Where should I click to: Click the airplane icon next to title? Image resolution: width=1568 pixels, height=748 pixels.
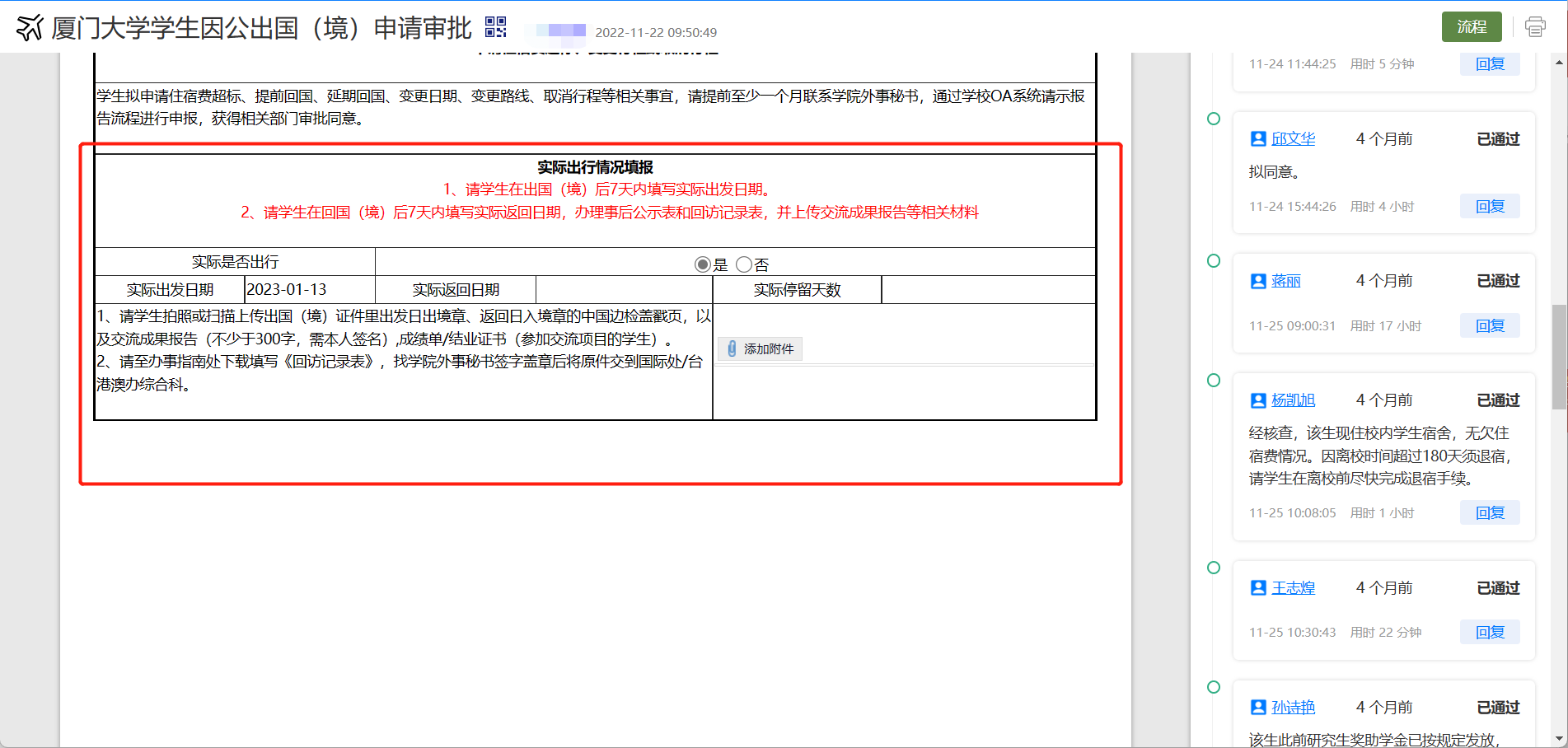[x=30, y=28]
